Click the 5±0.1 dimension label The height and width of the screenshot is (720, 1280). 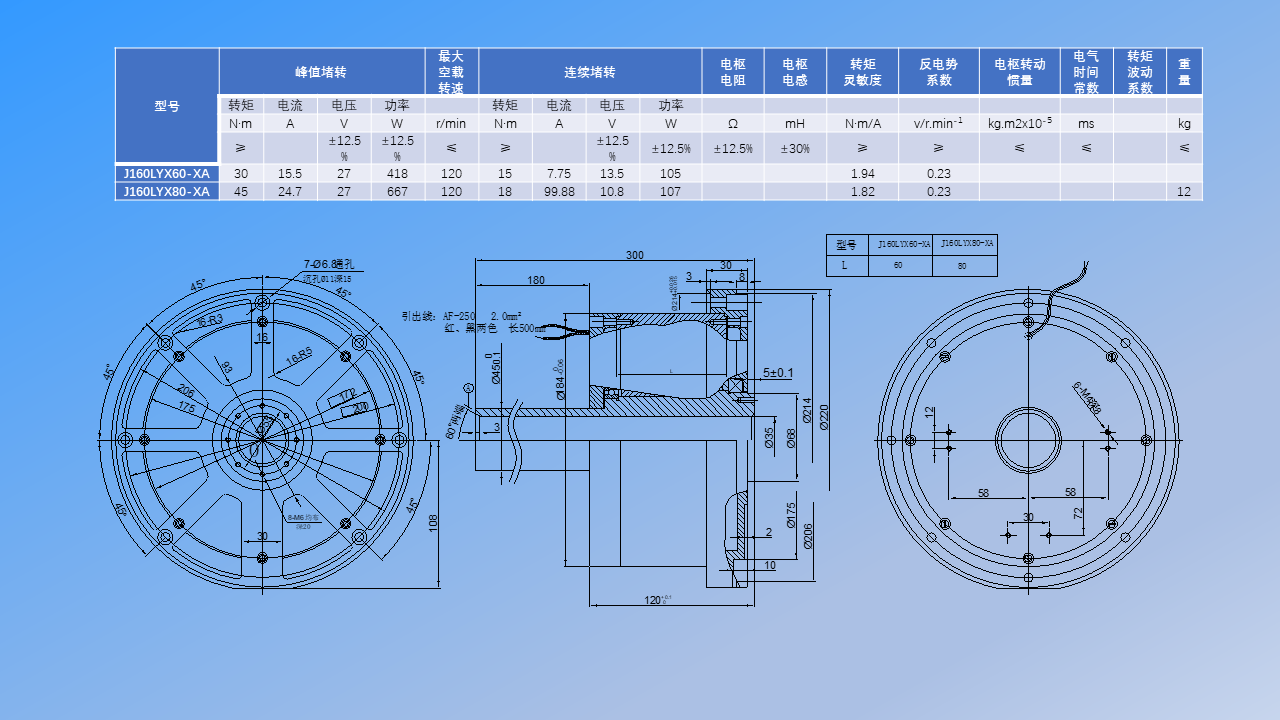[x=778, y=373]
